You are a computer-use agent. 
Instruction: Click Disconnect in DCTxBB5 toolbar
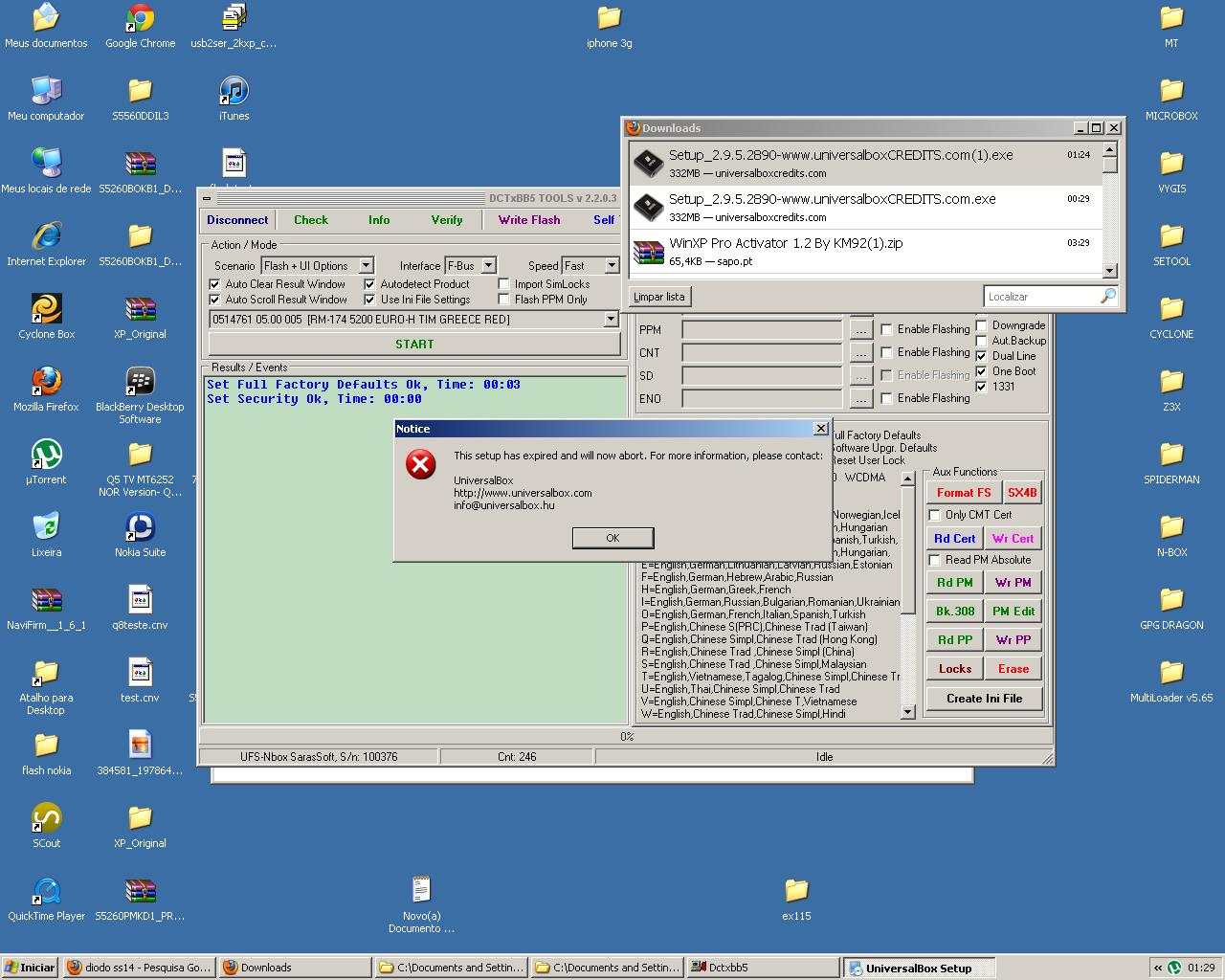(237, 220)
